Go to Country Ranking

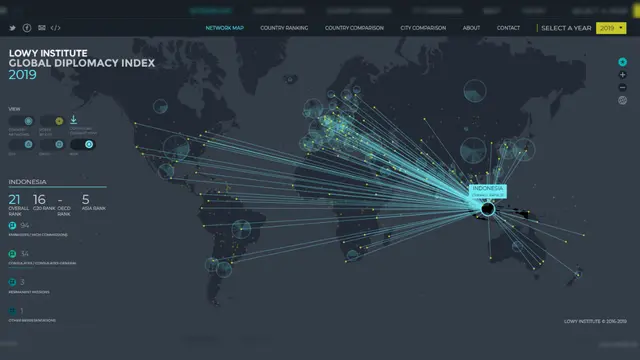click(284, 28)
